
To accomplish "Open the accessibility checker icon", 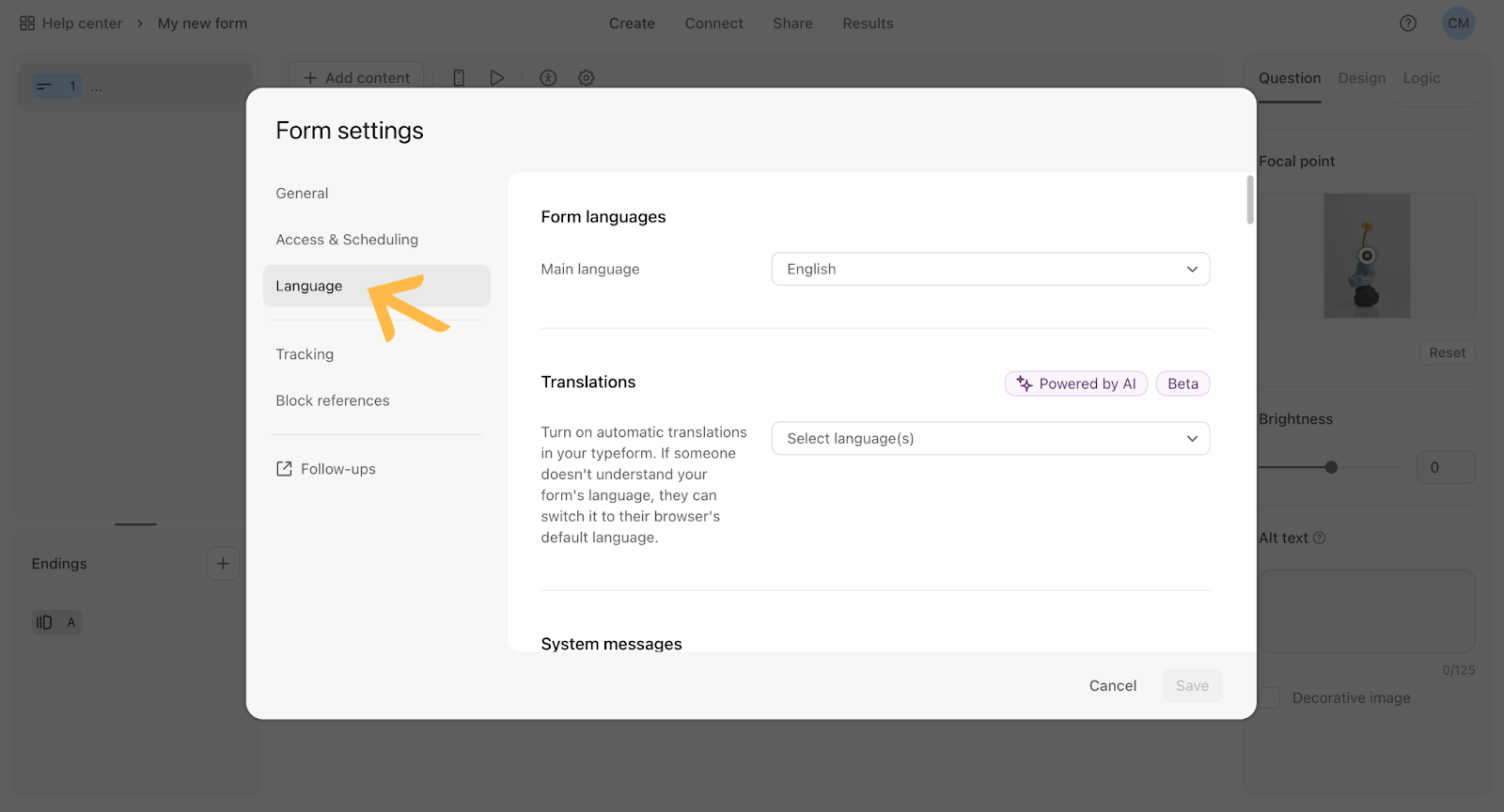I will pos(548,78).
